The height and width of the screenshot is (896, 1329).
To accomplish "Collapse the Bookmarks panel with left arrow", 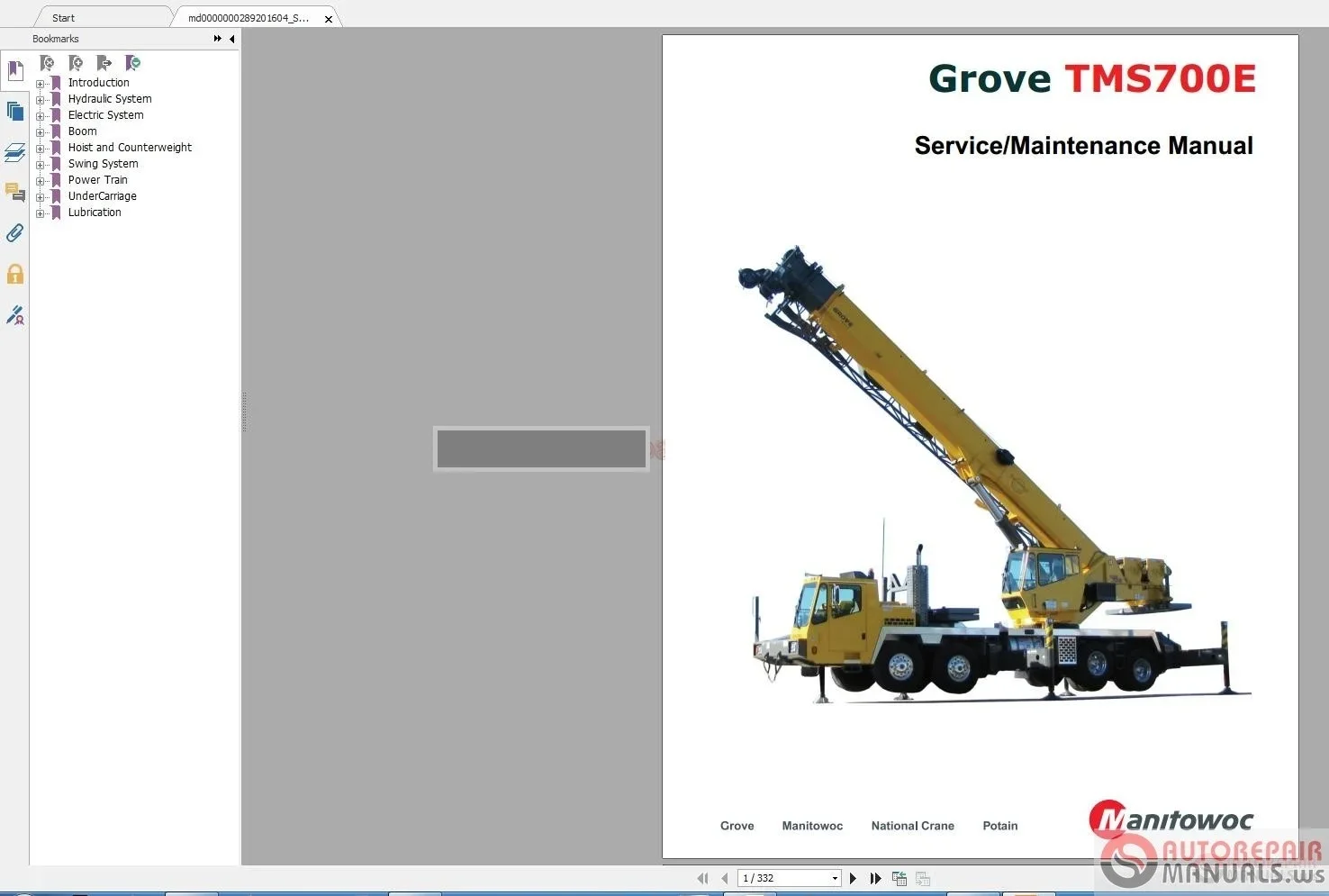I will pos(232,39).
